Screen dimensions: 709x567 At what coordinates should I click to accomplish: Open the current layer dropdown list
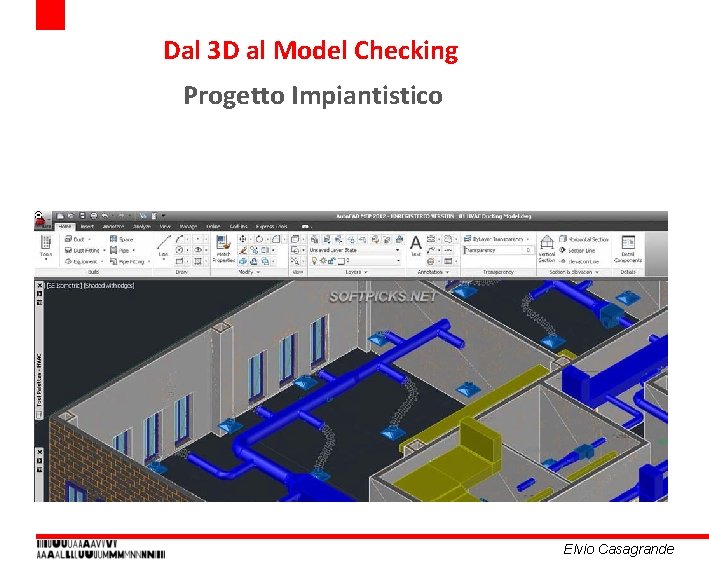click(398, 261)
